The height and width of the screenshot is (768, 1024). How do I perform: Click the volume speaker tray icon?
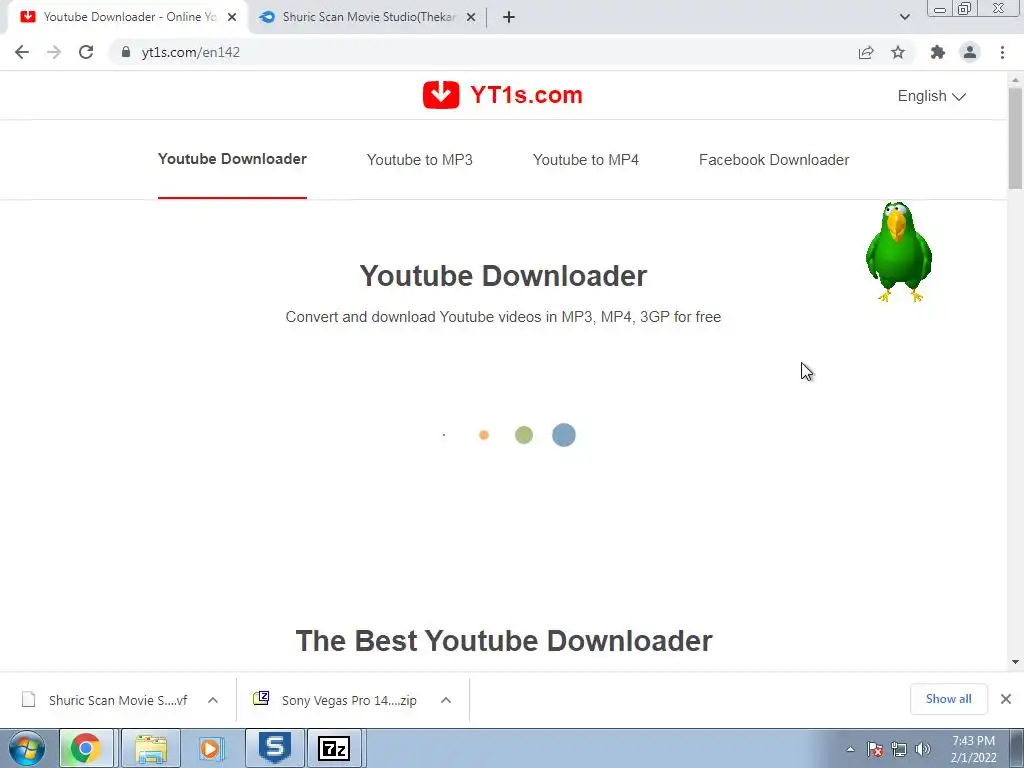pyautogui.click(x=922, y=749)
